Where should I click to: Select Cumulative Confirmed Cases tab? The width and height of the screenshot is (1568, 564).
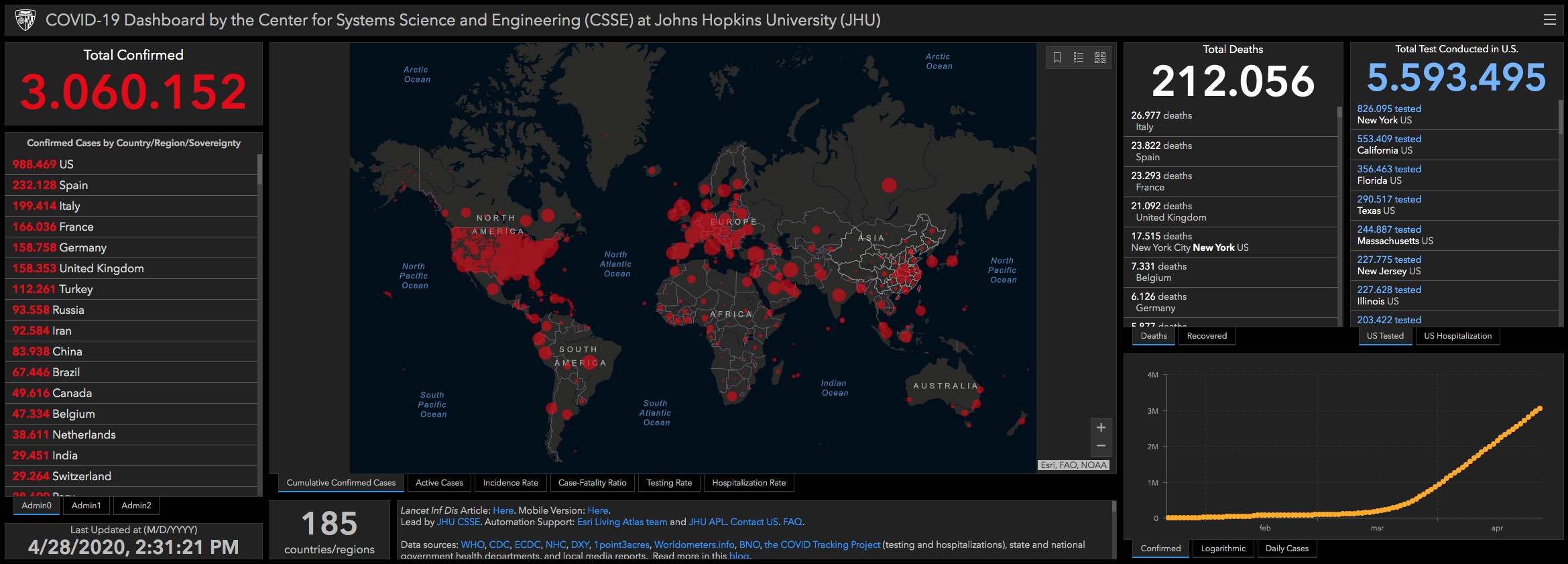click(341, 483)
